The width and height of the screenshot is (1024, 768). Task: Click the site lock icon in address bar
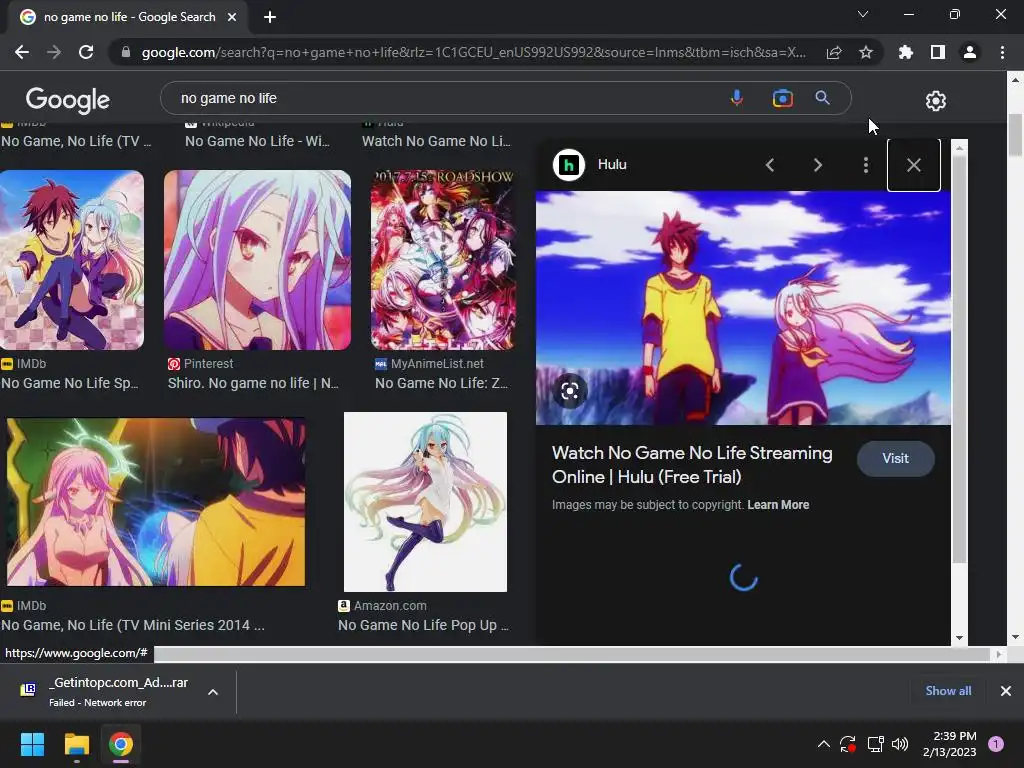tap(126, 52)
